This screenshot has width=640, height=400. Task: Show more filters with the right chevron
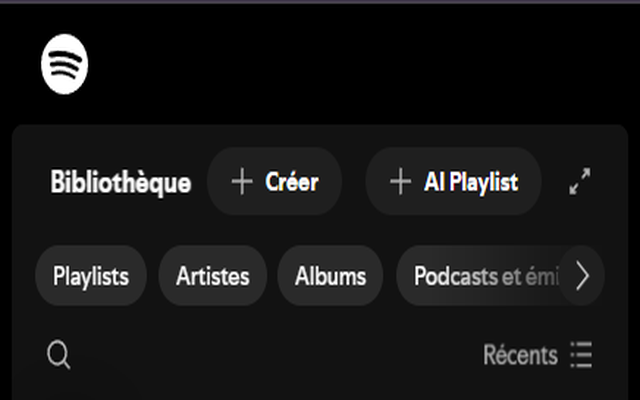582,276
